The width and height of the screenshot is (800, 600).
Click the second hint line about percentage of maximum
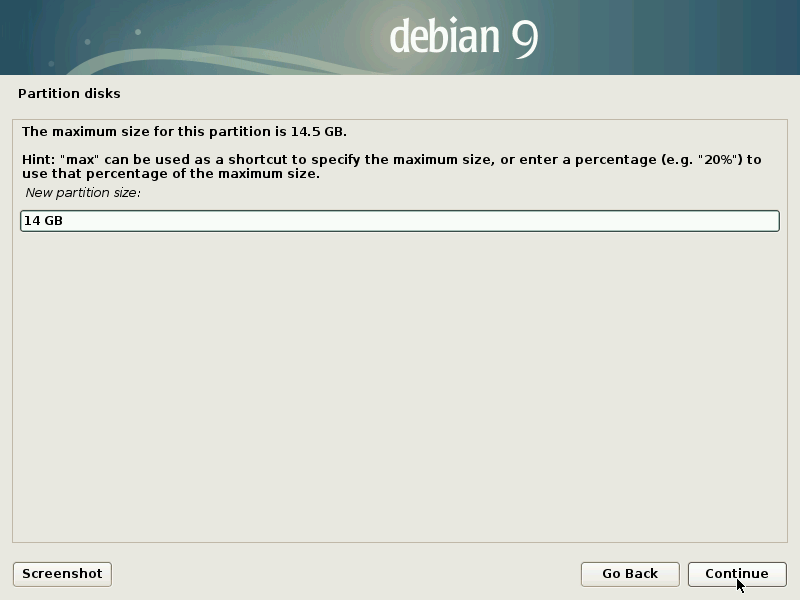170,174
